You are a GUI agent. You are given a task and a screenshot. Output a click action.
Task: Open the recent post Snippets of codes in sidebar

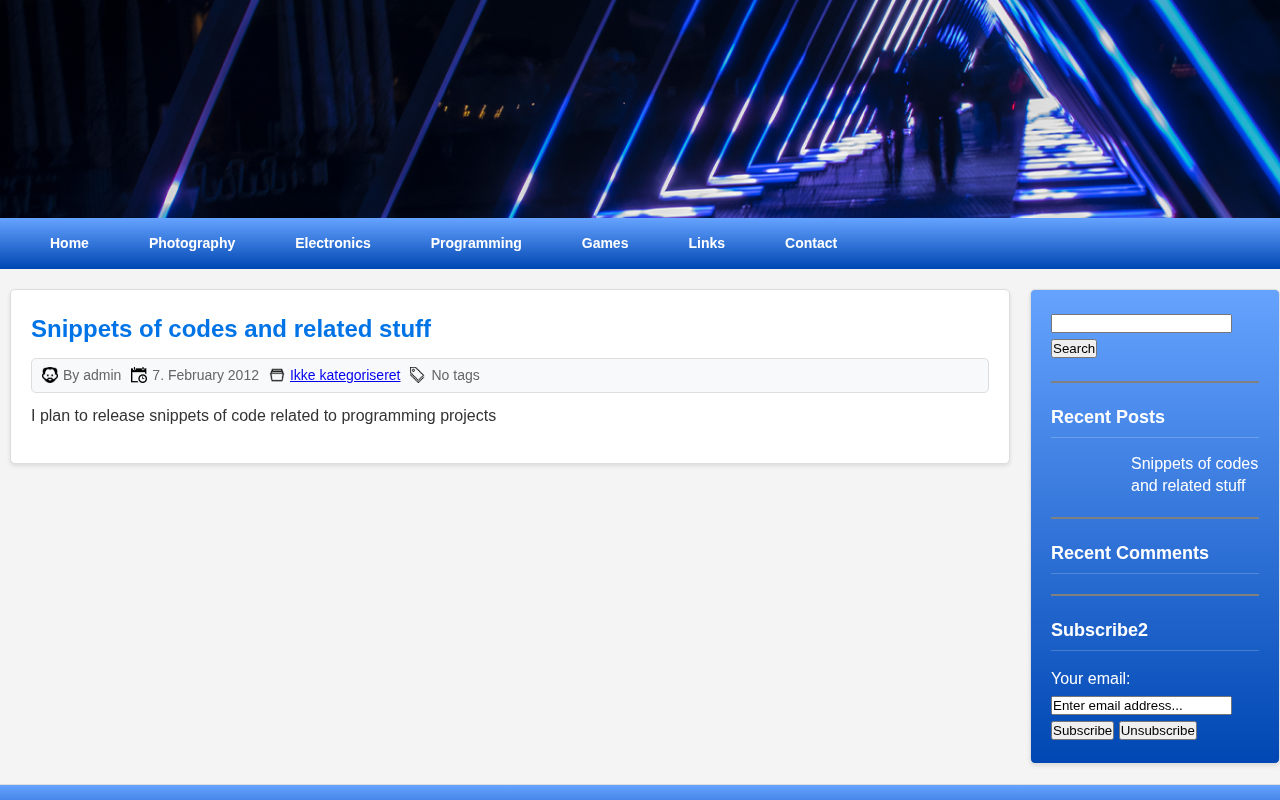click(1194, 475)
